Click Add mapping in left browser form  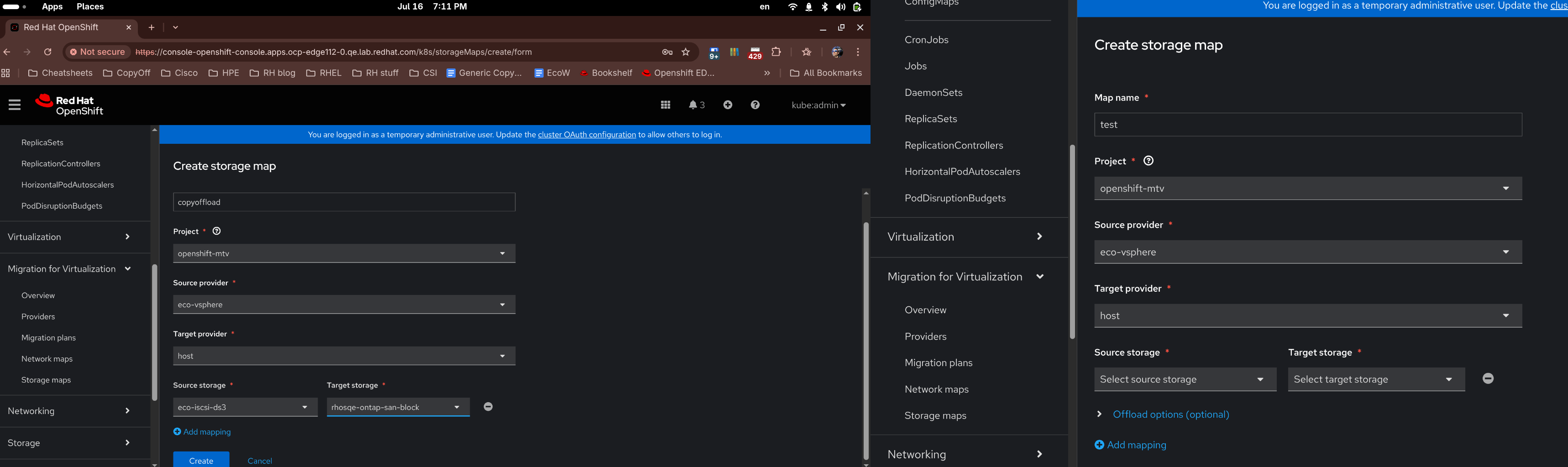coord(202,432)
